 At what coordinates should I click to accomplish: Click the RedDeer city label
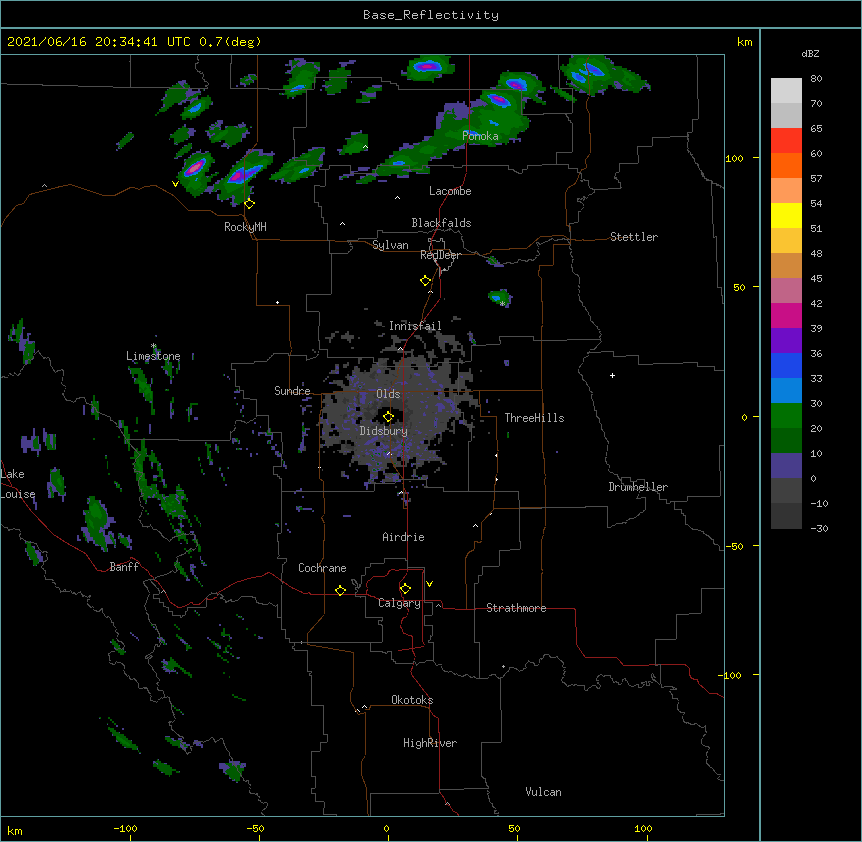coord(440,255)
